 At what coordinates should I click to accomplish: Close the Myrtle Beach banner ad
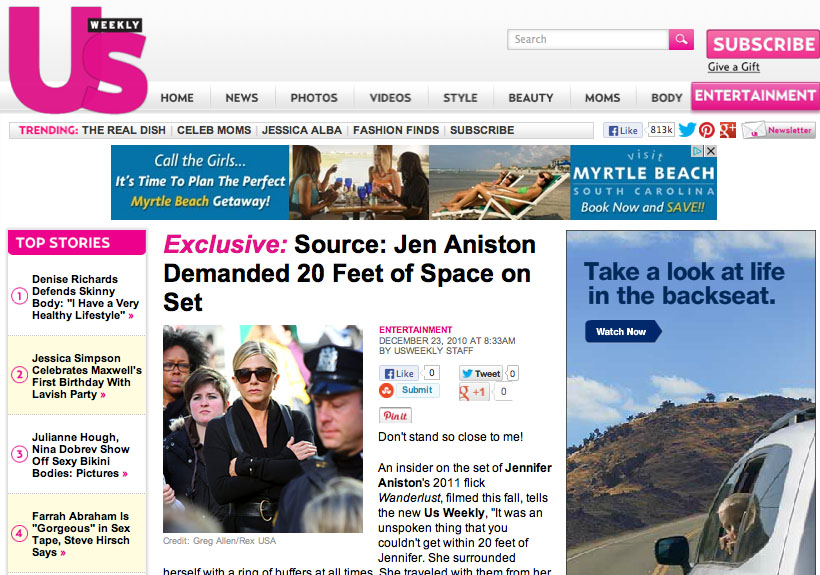pyautogui.click(x=710, y=151)
